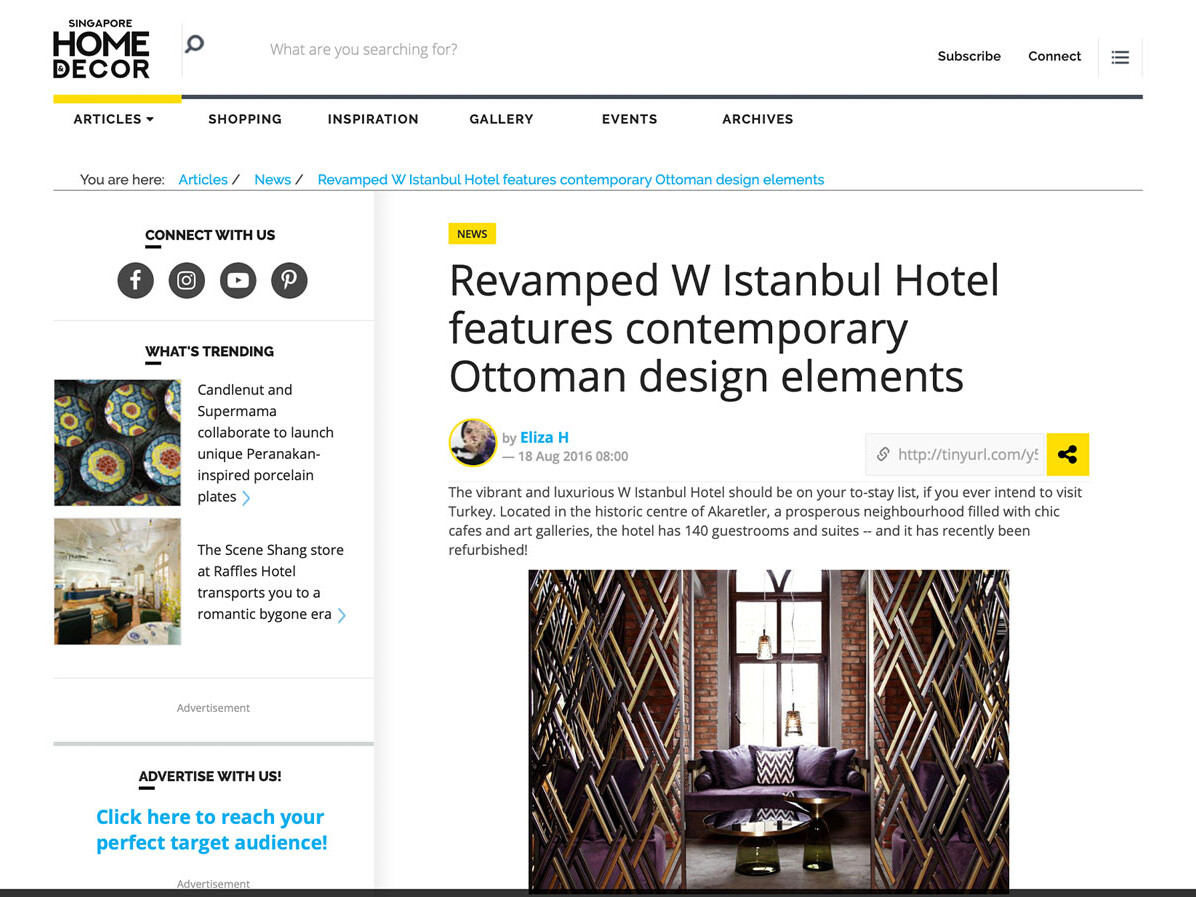1196x897 pixels.
Task: Click the 'You are here:' label
Action: [x=122, y=179]
